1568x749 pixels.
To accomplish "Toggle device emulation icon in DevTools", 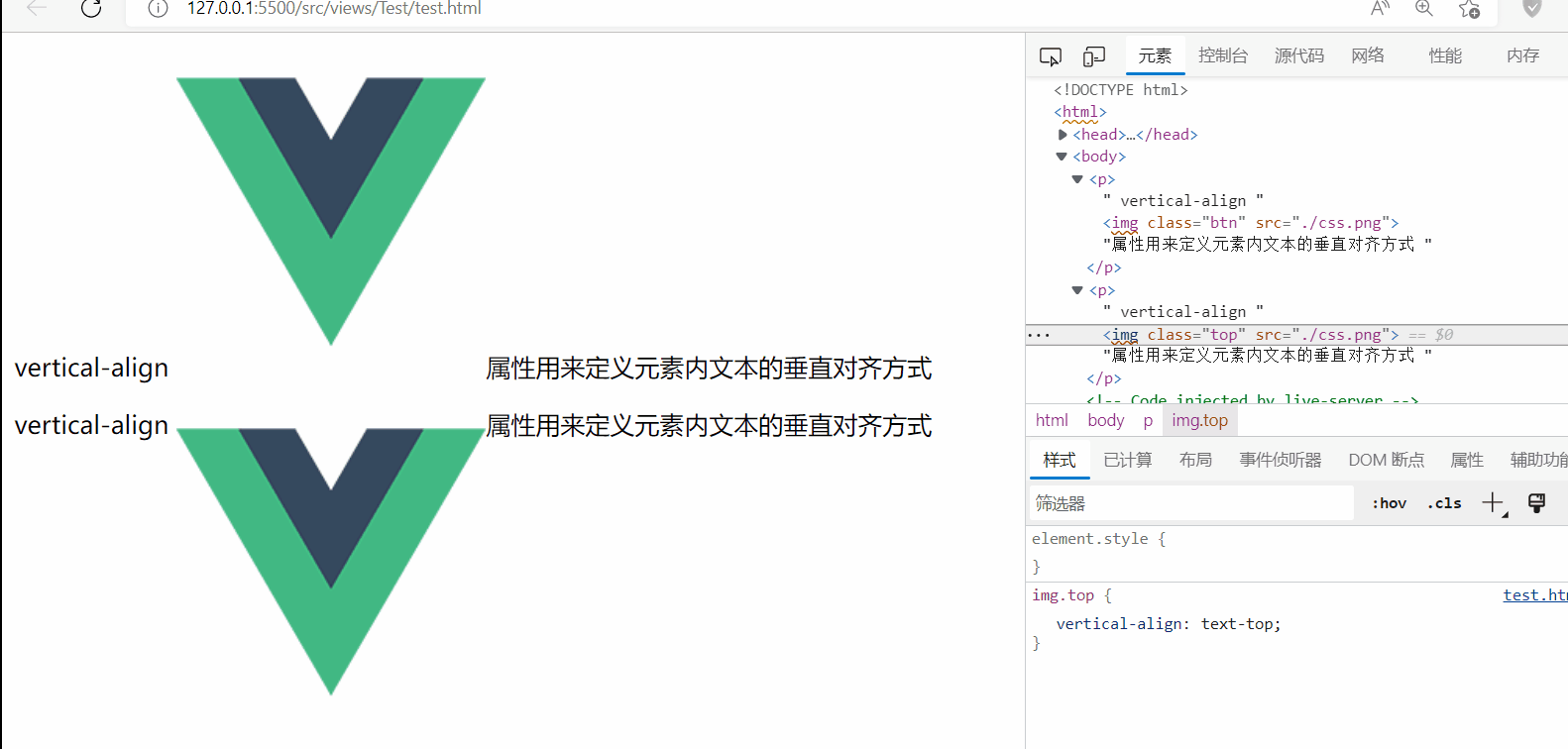I will 1094,56.
